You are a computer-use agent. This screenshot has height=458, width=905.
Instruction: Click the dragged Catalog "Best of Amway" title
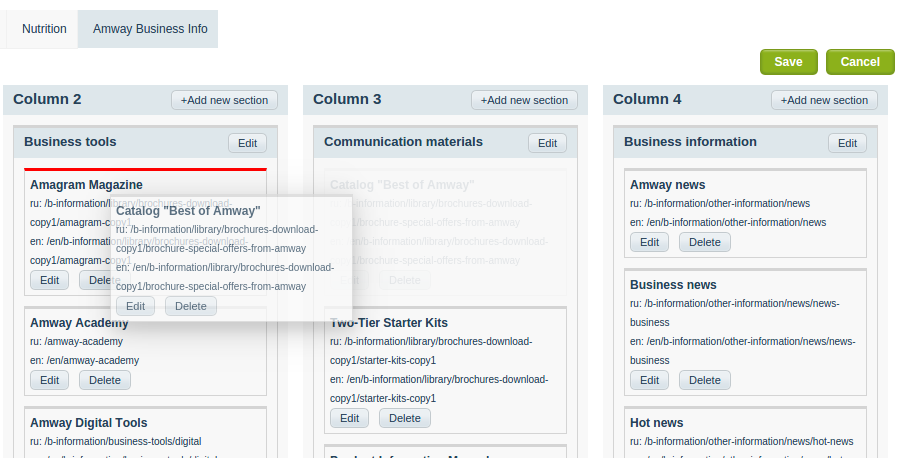click(188, 211)
